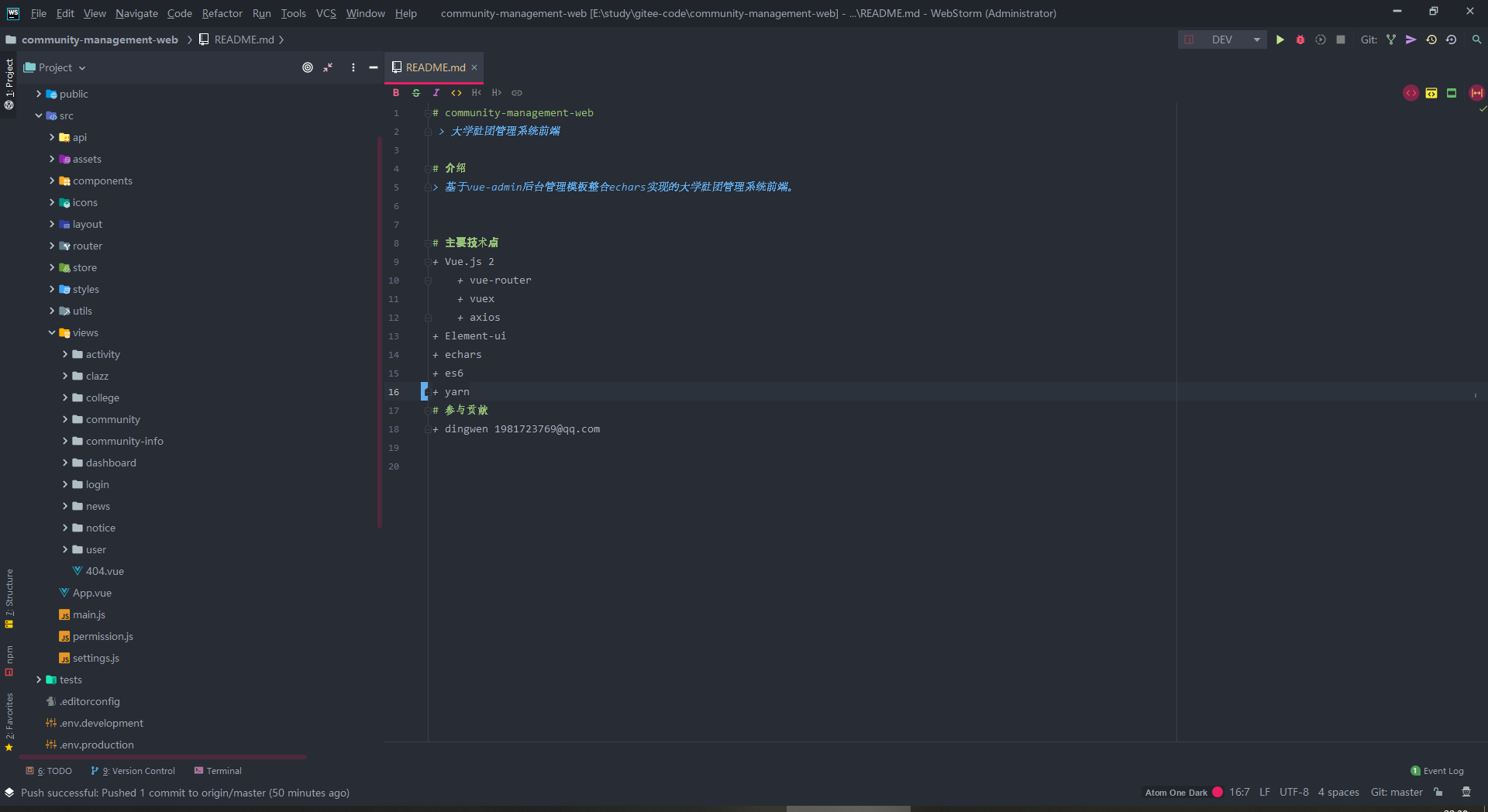Toggle split scroll synchronization button
The width and height of the screenshot is (1488, 812).
click(x=1477, y=93)
